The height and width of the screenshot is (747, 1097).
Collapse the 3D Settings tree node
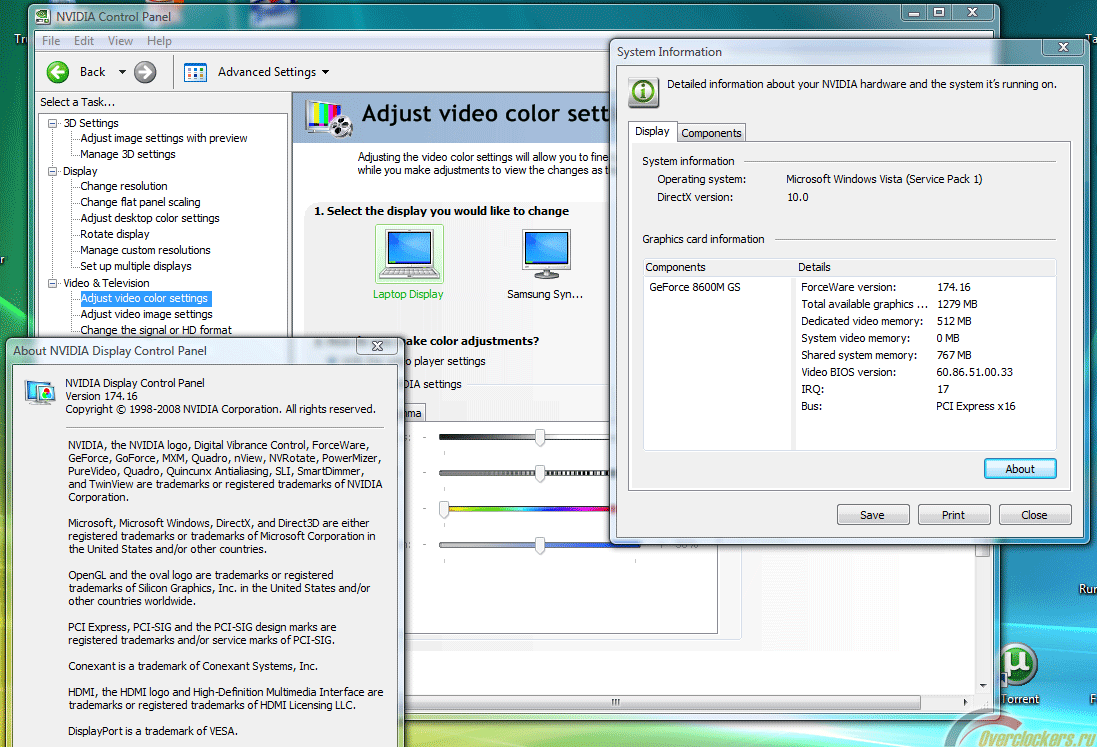[x=52, y=123]
